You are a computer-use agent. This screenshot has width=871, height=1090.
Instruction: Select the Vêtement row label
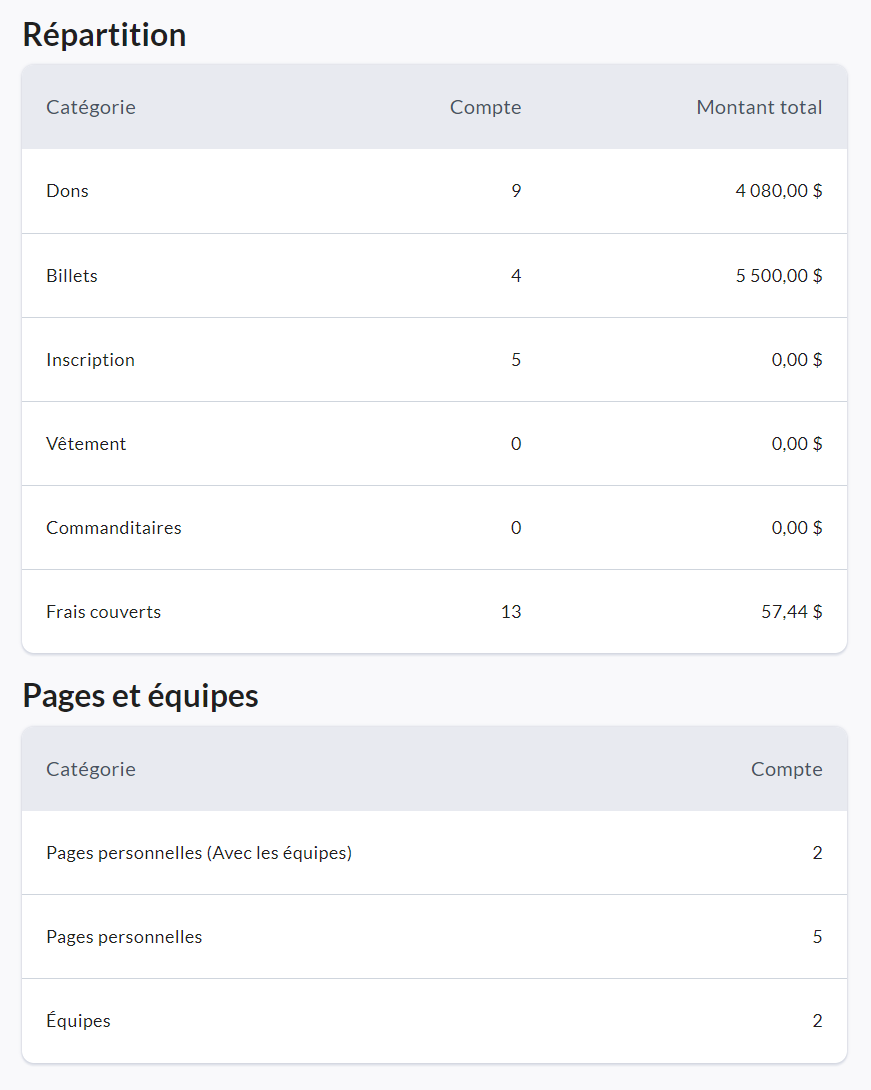click(86, 444)
